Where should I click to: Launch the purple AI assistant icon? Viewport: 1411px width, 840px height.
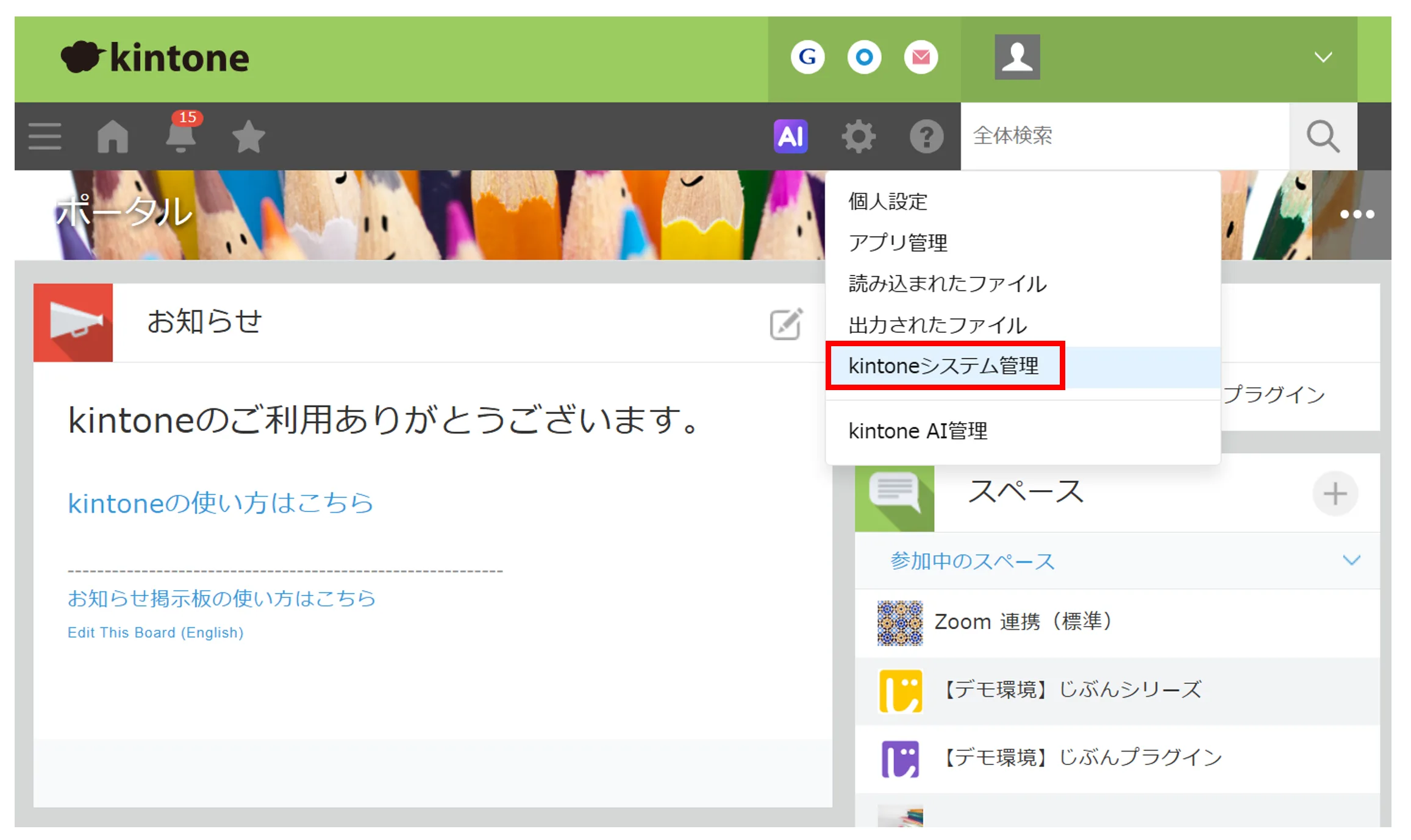click(x=790, y=136)
